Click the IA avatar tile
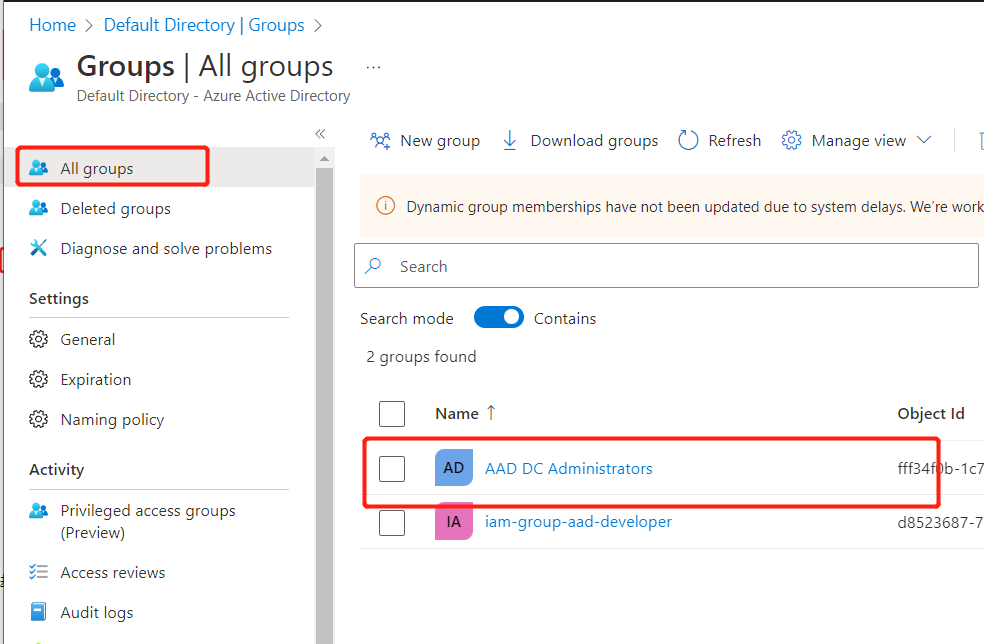The height and width of the screenshot is (644, 984). (454, 522)
